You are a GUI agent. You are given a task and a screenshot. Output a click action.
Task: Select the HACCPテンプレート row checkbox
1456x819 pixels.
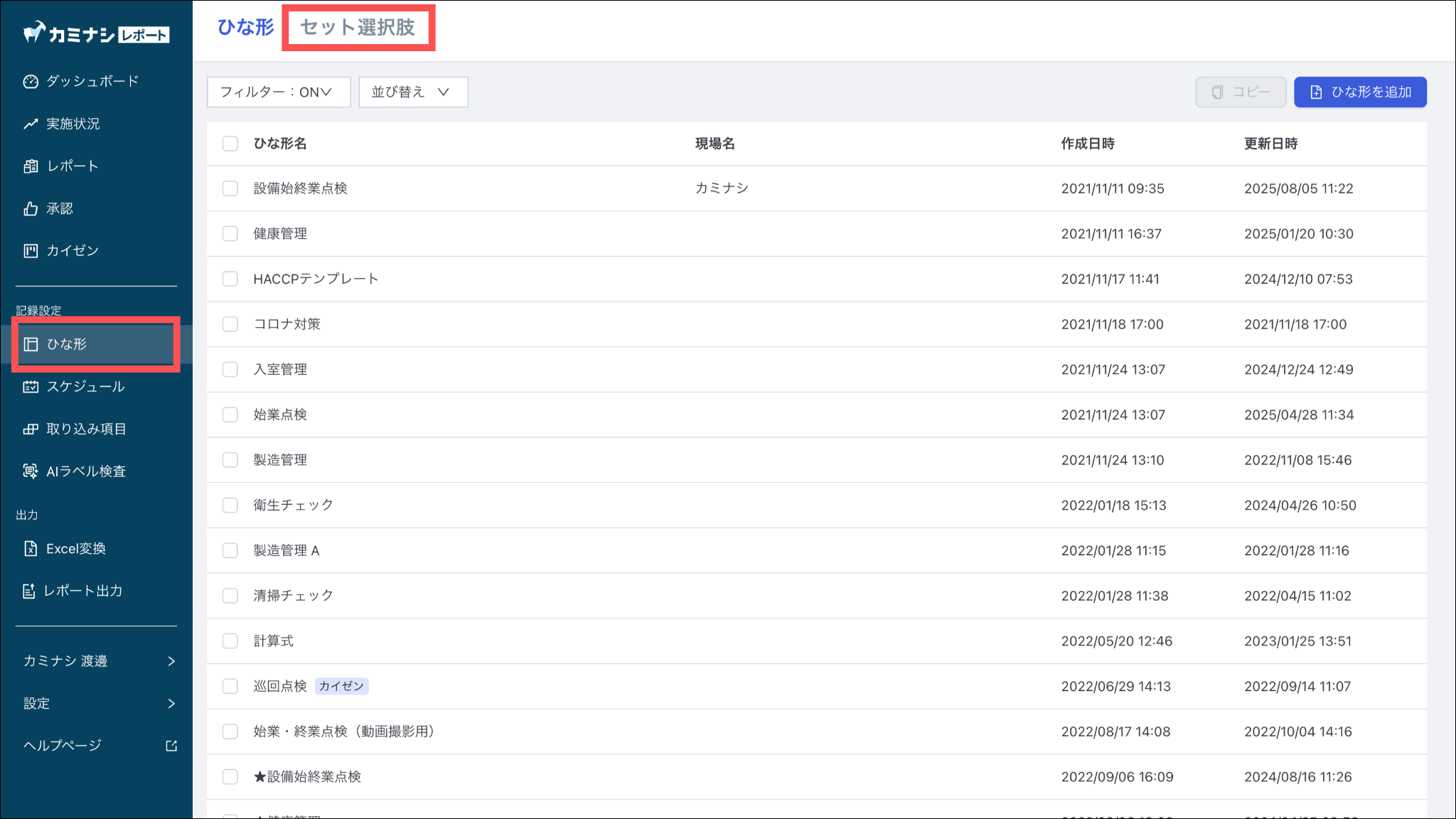pyautogui.click(x=230, y=279)
